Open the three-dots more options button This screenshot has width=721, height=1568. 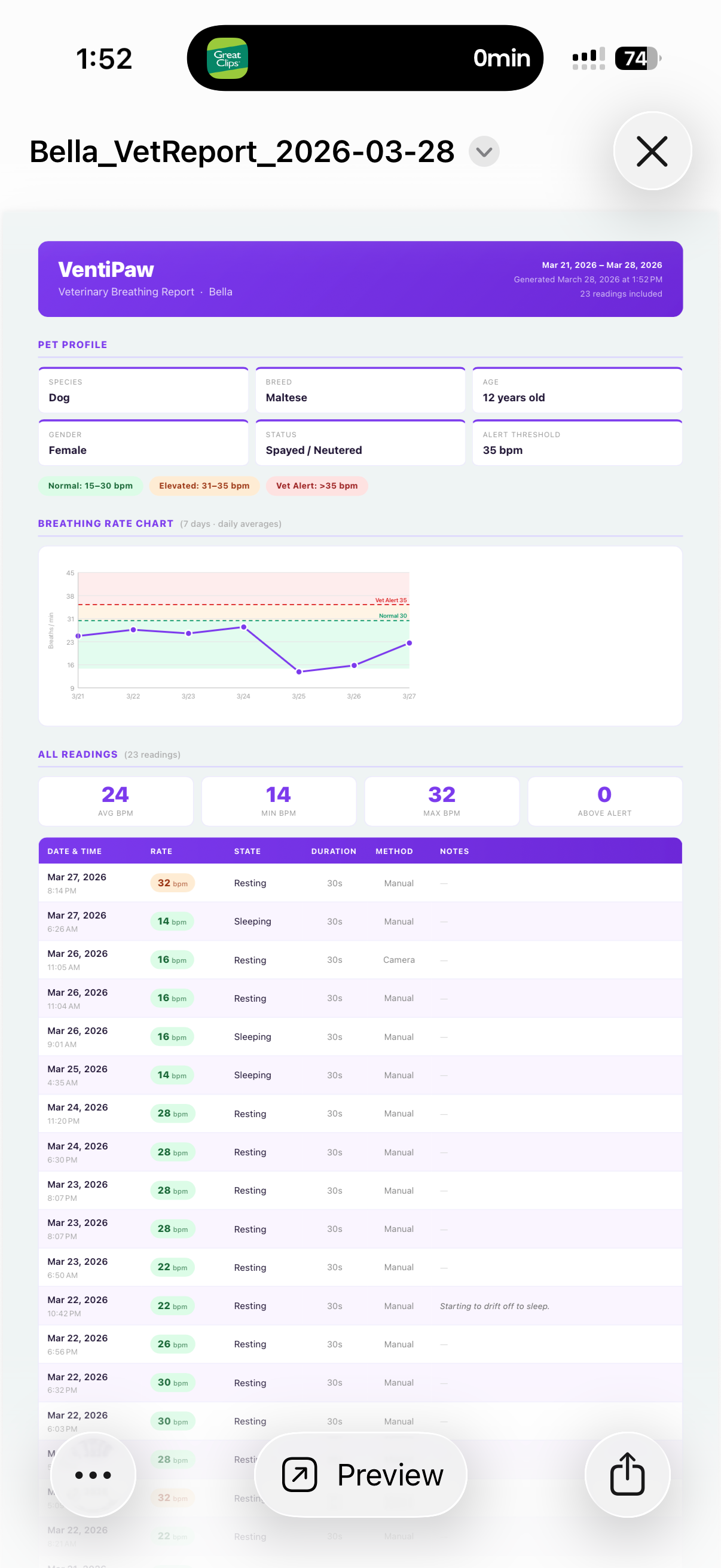(93, 1474)
